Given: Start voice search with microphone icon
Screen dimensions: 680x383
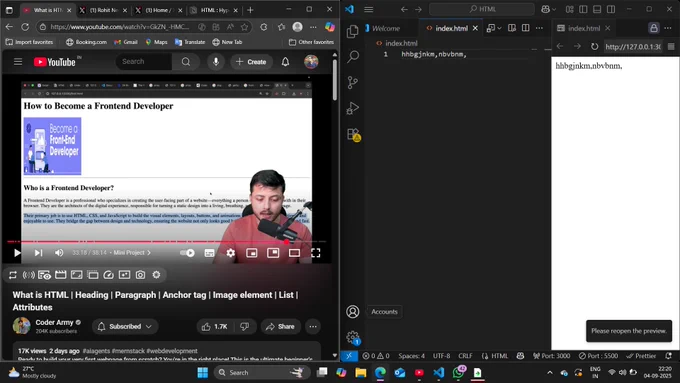Looking at the screenshot, I should 216,62.
